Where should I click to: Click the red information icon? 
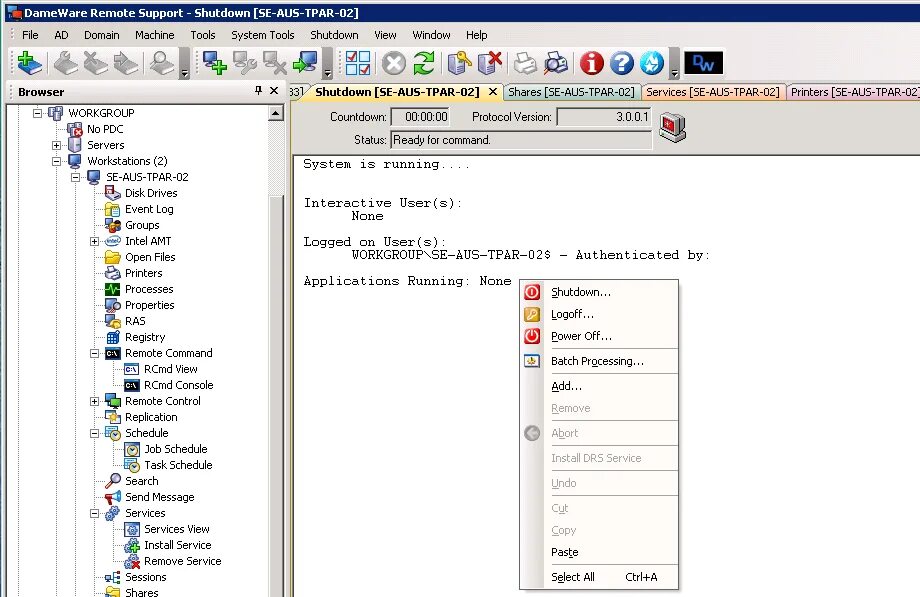click(591, 63)
